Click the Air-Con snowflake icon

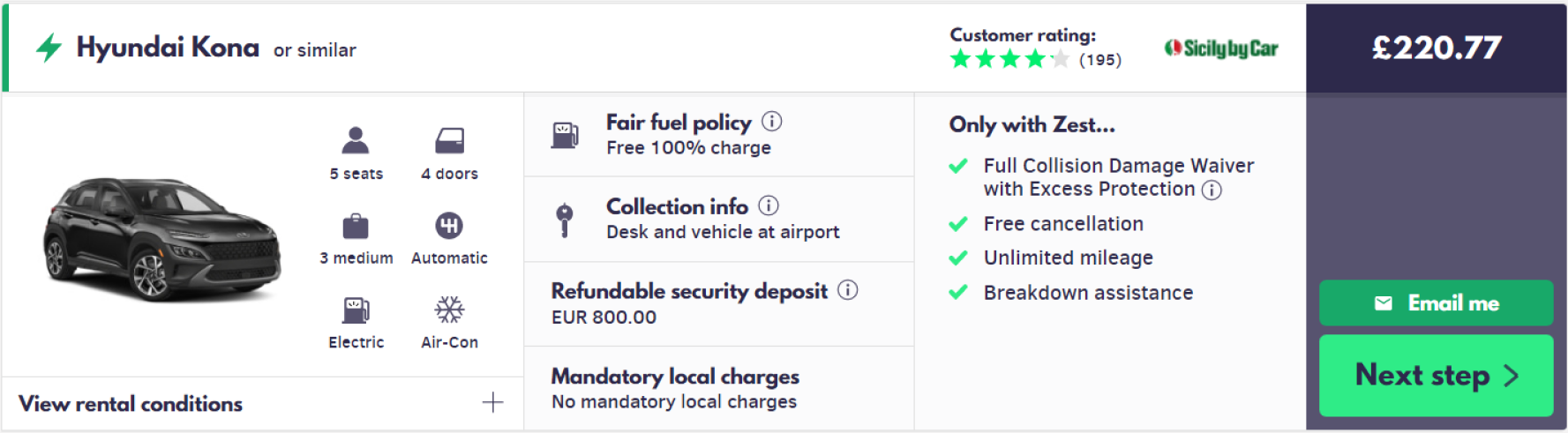pyautogui.click(x=449, y=310)
